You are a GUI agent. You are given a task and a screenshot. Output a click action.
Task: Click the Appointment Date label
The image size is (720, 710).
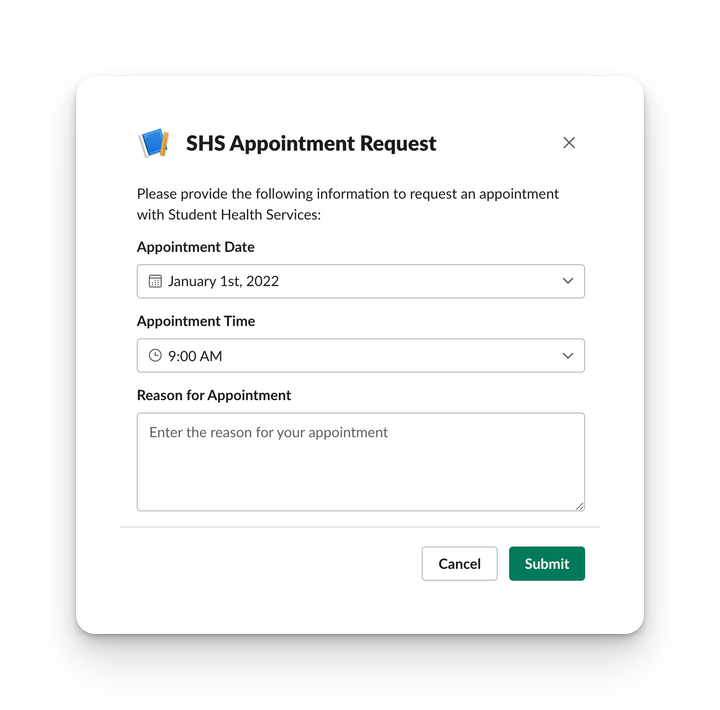click(196, 247)
